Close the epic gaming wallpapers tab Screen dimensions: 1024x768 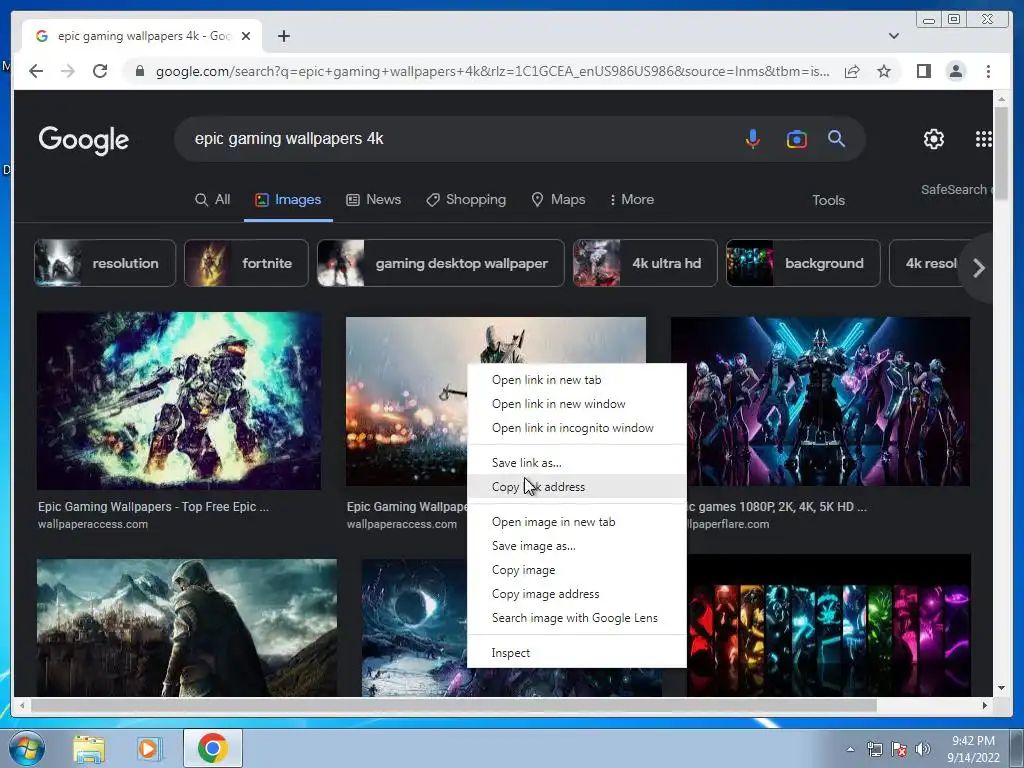[x=246, y=36]
